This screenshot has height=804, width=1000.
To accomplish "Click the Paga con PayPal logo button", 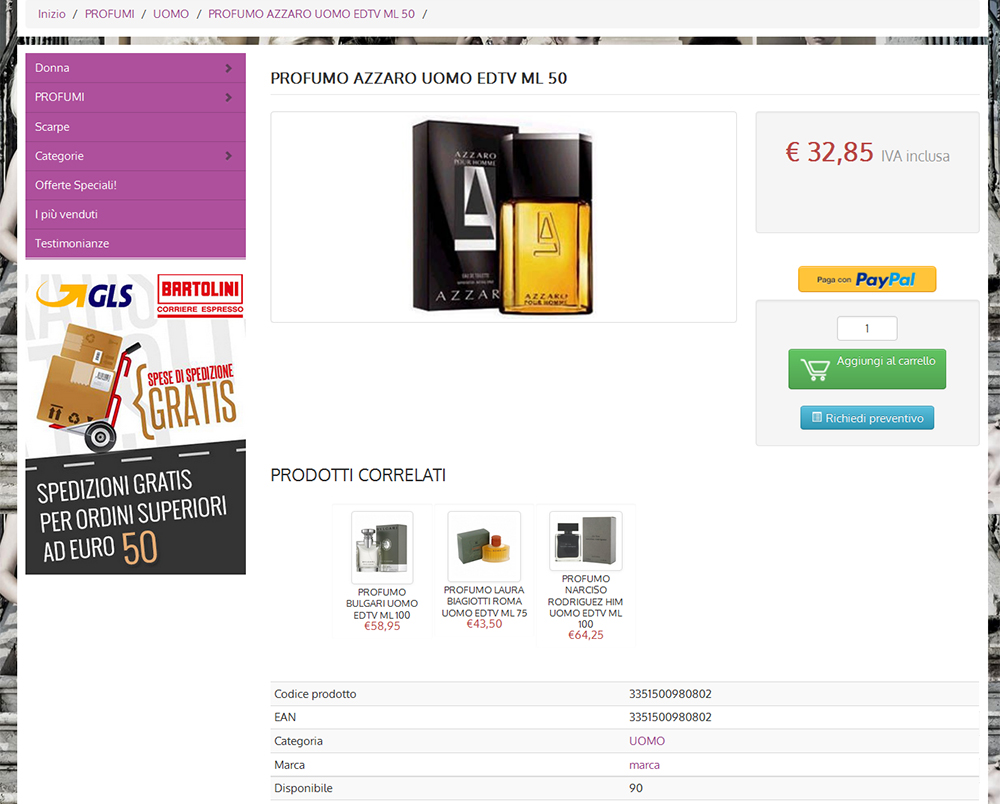I will [x=867, y=279].
